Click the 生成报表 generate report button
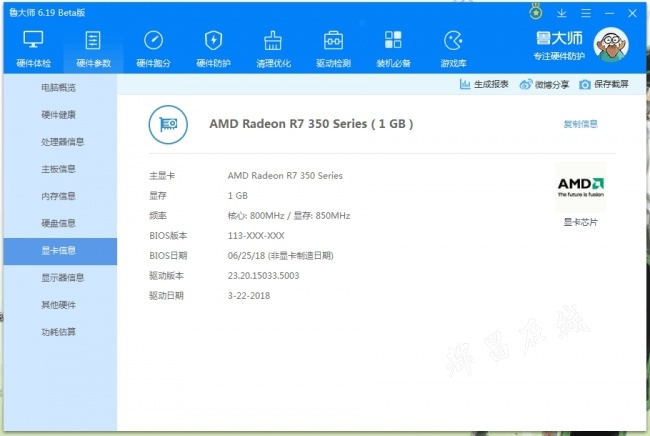This screenshot has width=650, height=436. click(484, 85)
